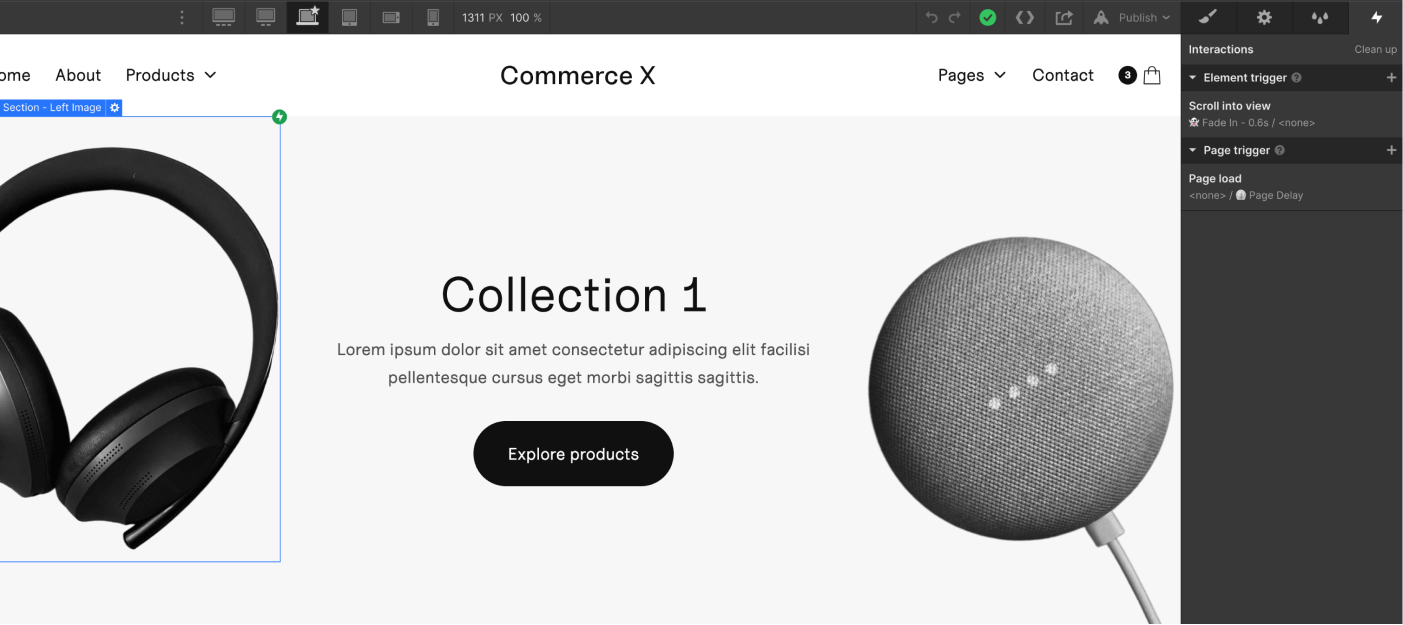
Task: Open the Style panel brush tab
Action: click(1208, 17)
